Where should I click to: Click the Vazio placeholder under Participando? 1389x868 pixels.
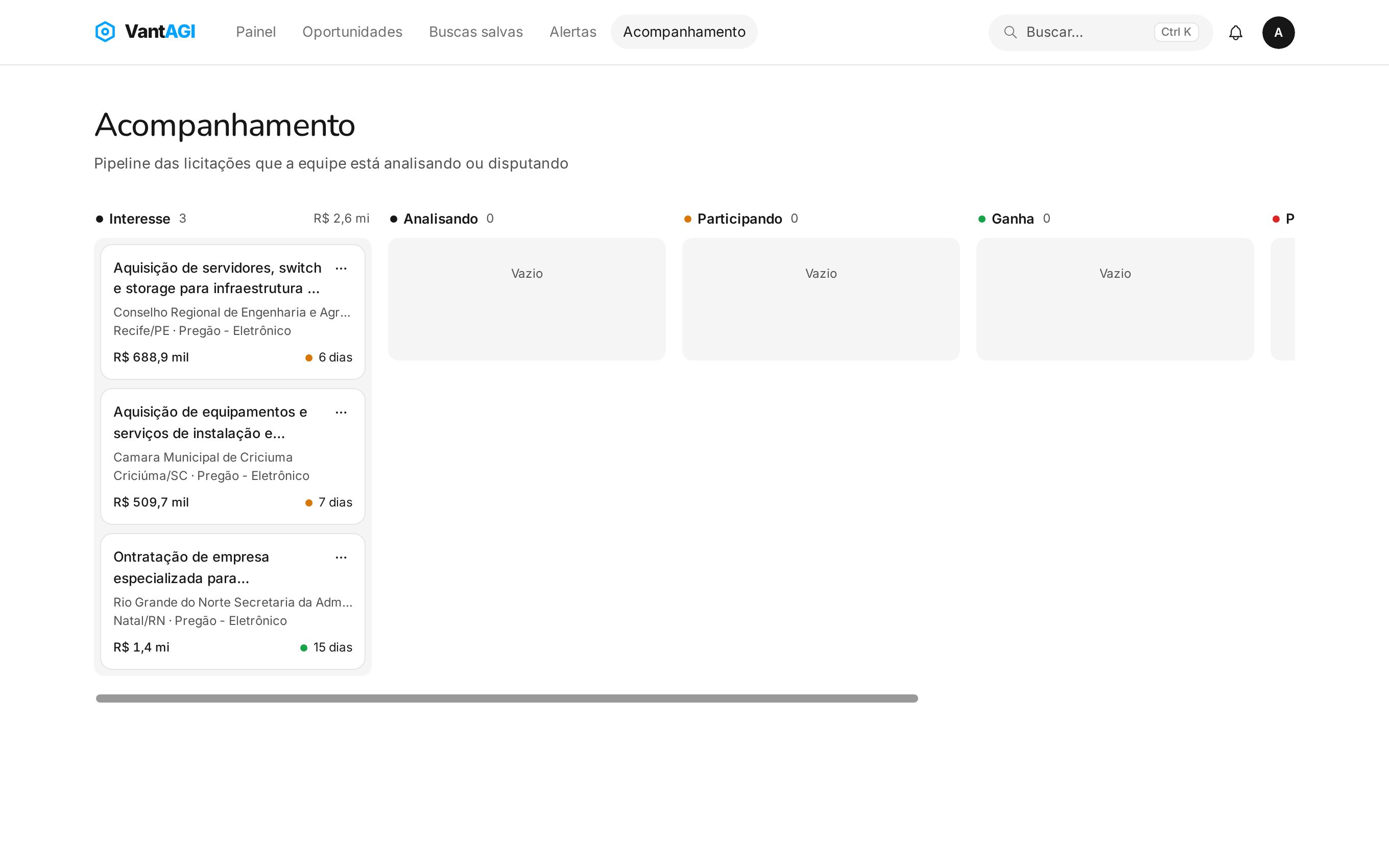pyautogui.click(x=821, y=274)
